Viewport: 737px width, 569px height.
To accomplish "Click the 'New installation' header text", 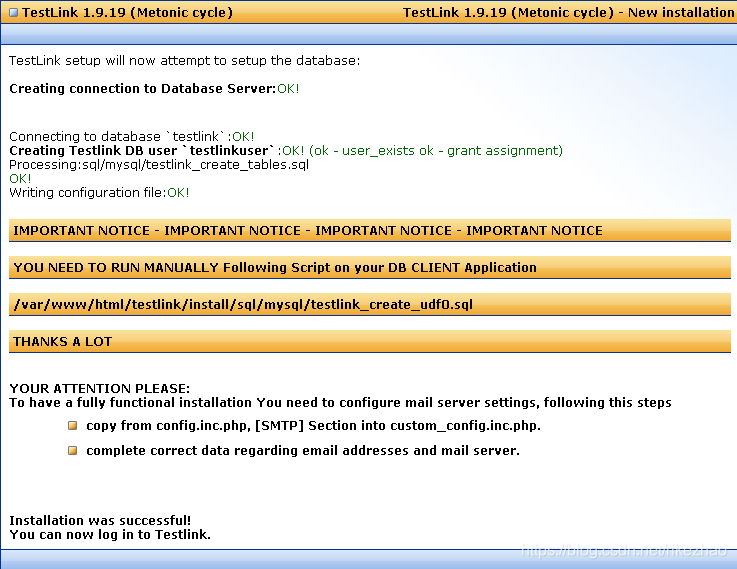I will [x=682, y=13].
